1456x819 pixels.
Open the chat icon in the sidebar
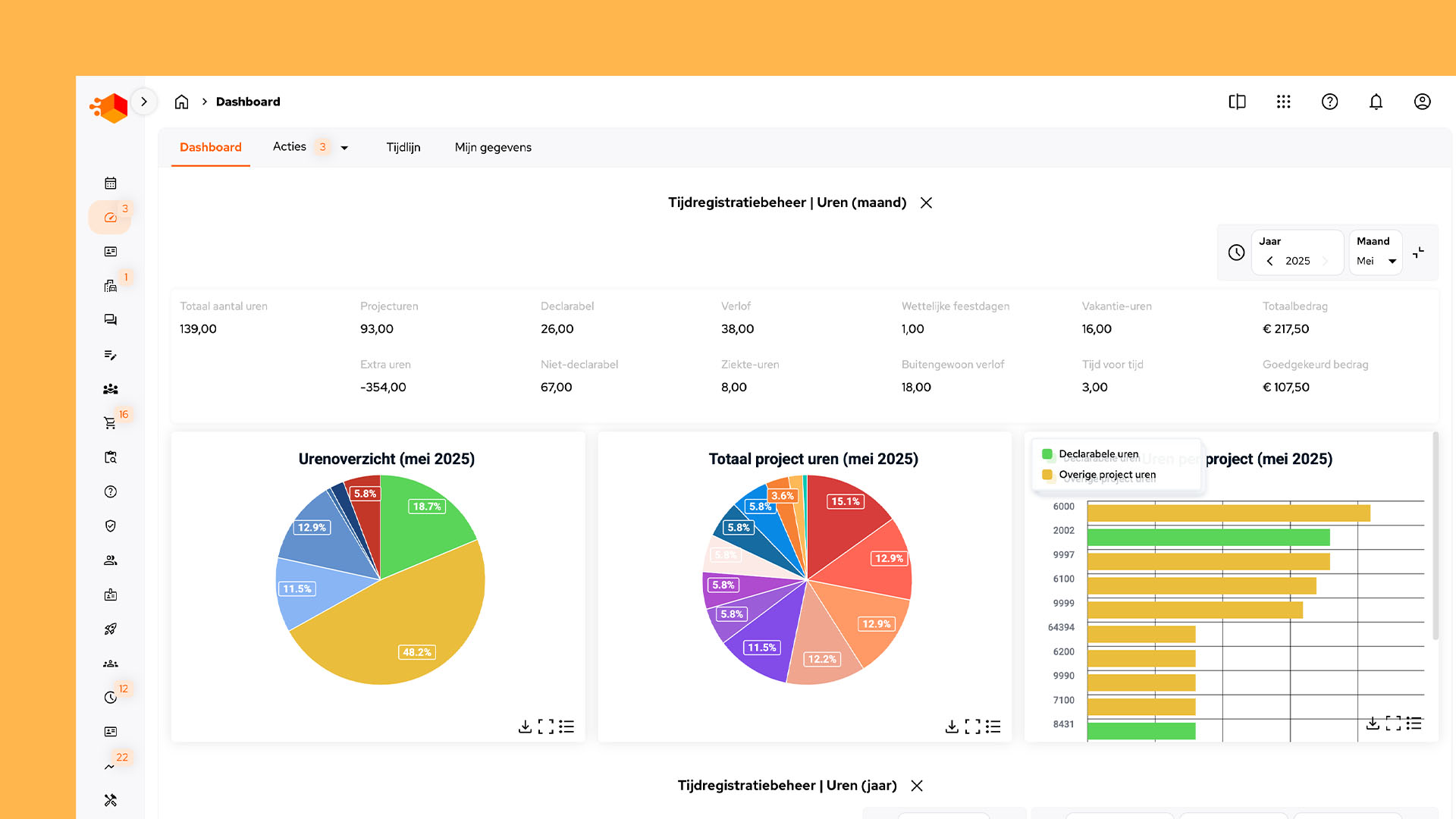click(110, 319)
